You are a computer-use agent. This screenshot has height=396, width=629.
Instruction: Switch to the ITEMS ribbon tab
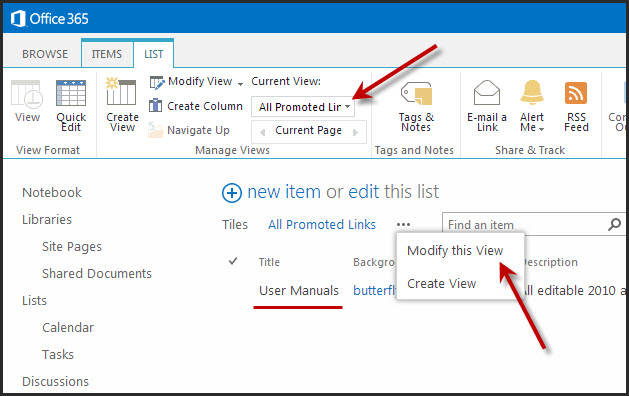(x=107, y=54)
